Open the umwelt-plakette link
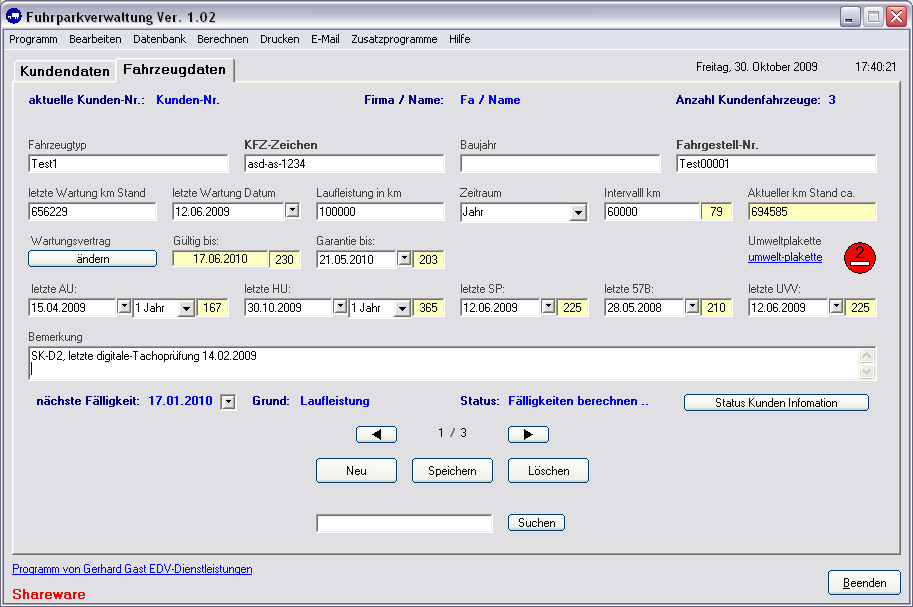Screen dimensions: 913x607 pos(785,257)
